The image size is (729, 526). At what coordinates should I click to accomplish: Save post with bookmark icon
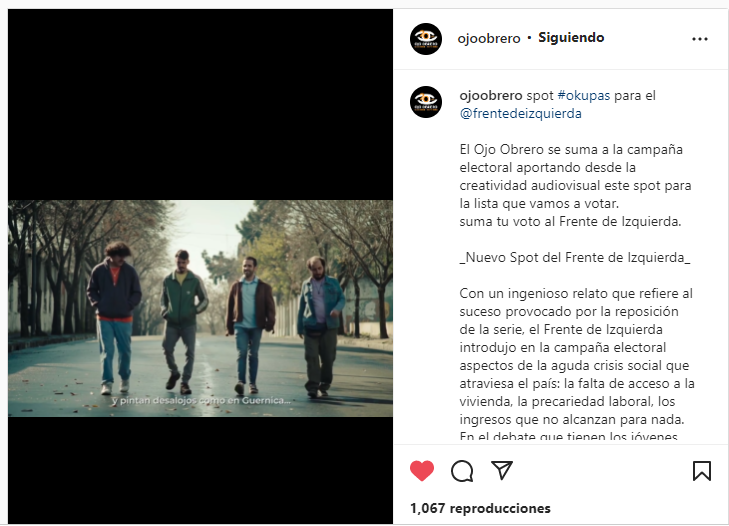[702, 471]
